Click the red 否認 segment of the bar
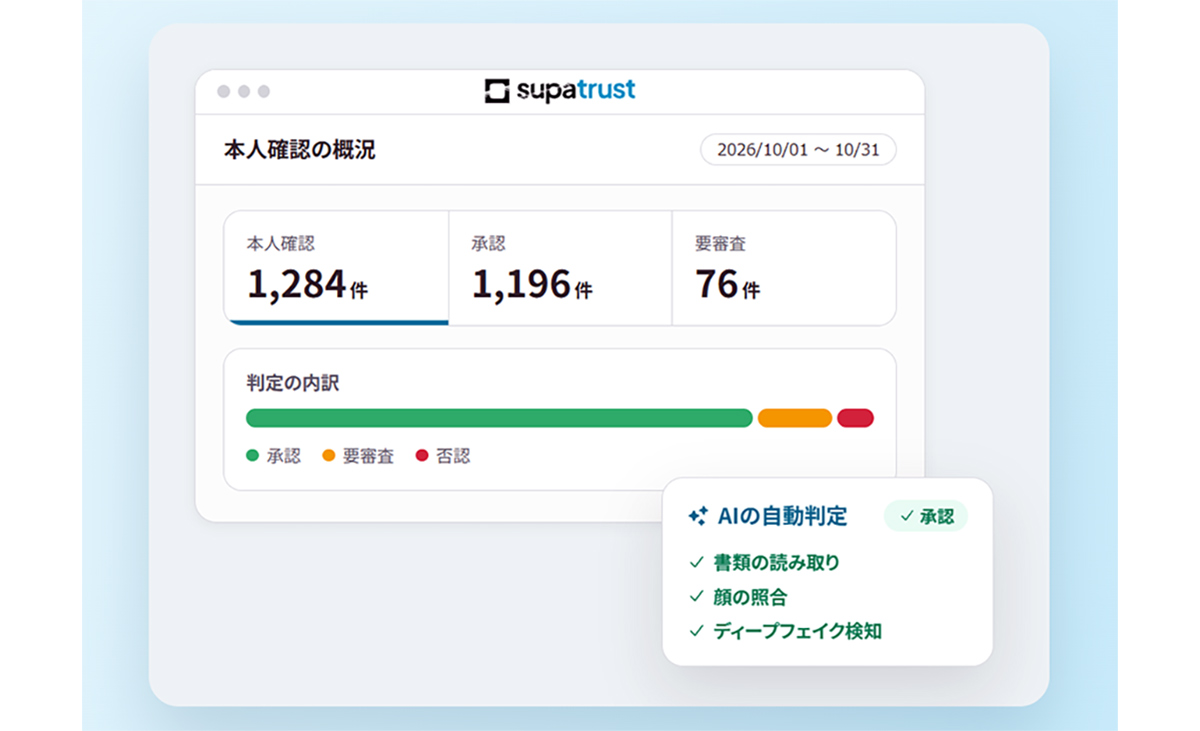 tap(856, 418)
